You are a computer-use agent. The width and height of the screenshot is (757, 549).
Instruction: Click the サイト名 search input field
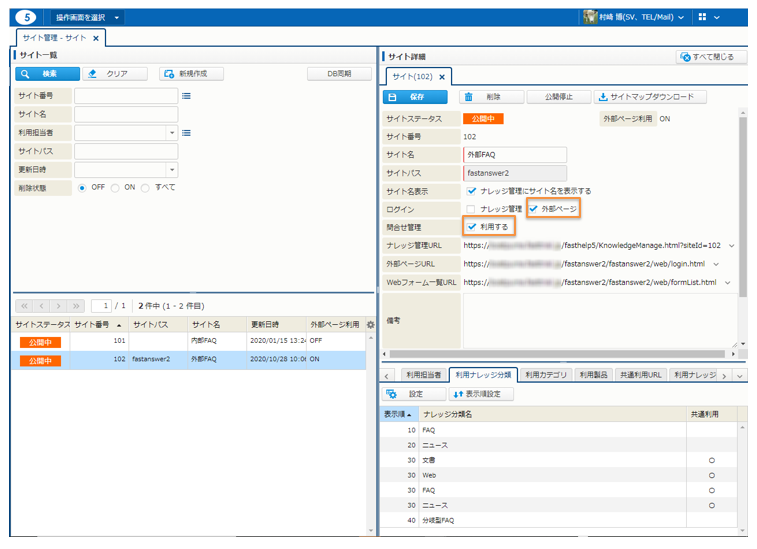[126, 114]
